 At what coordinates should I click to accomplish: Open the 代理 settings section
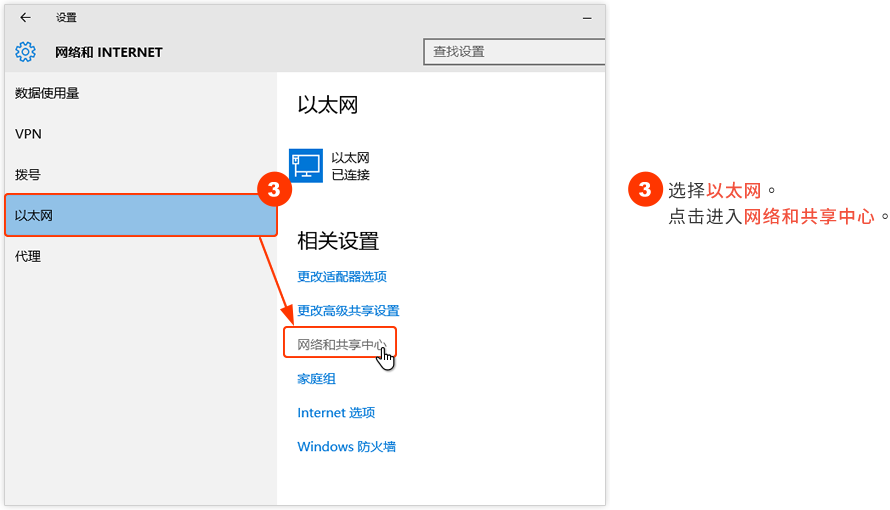[x=28, y=256]
